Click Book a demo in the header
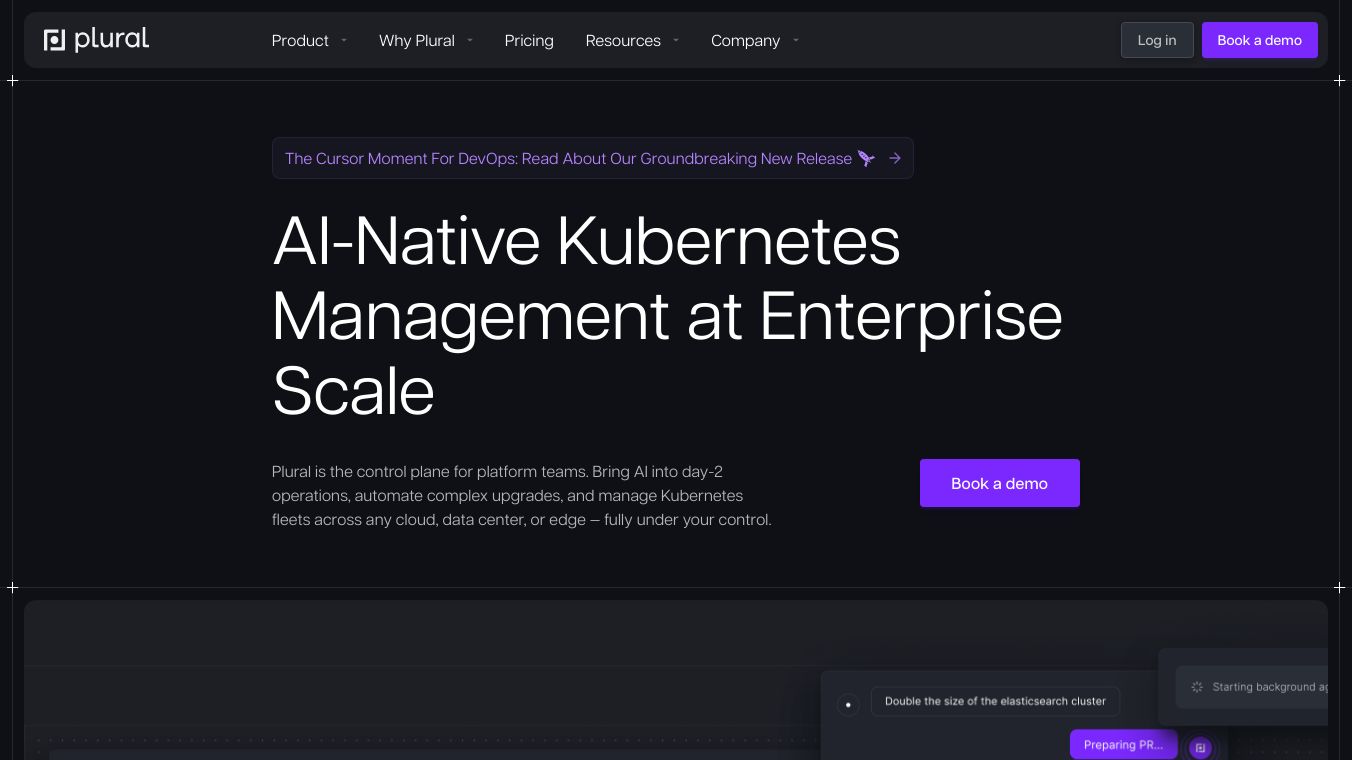This screenshot has height=760, width=1352. coord(1260,40)
